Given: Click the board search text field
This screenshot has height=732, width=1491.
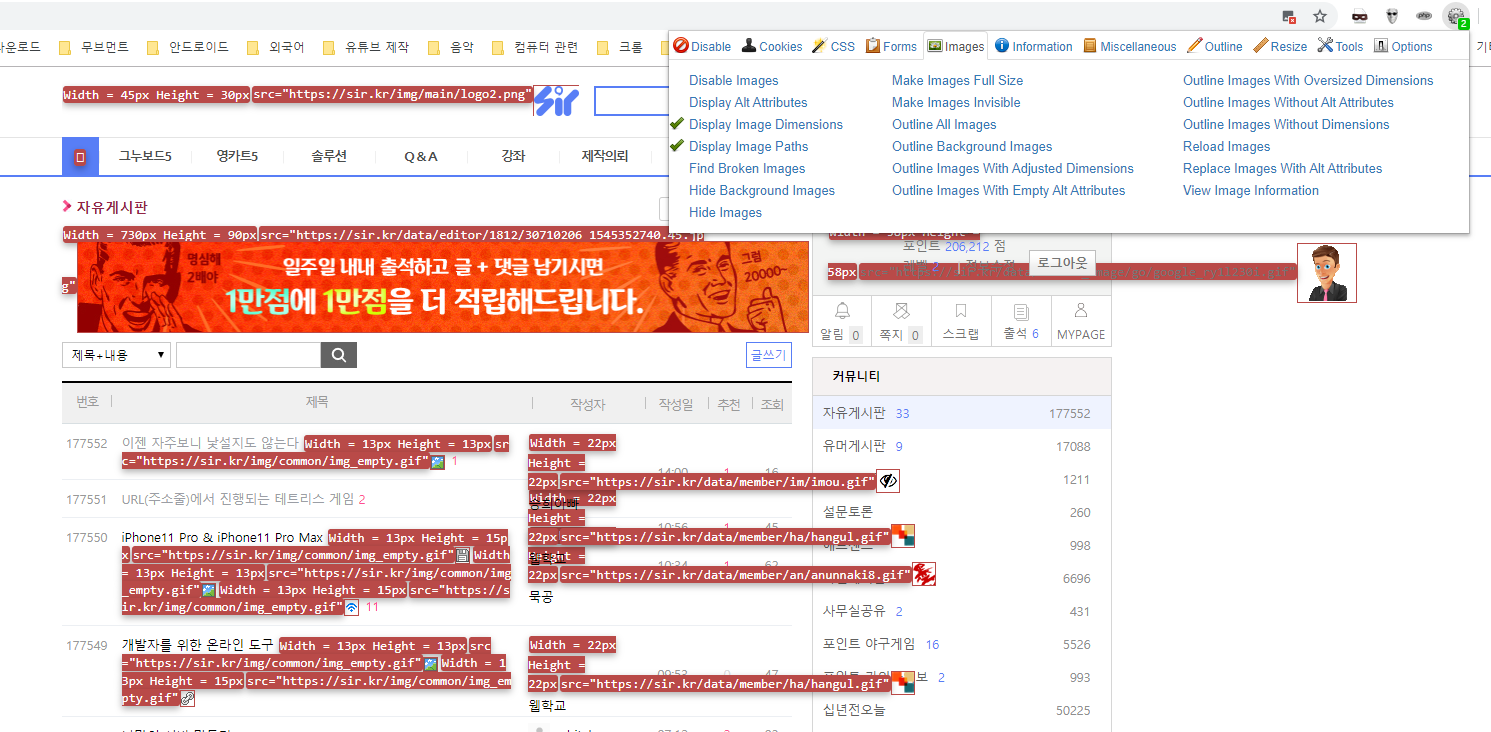Looking at the screenshot, I should point(248,355).
